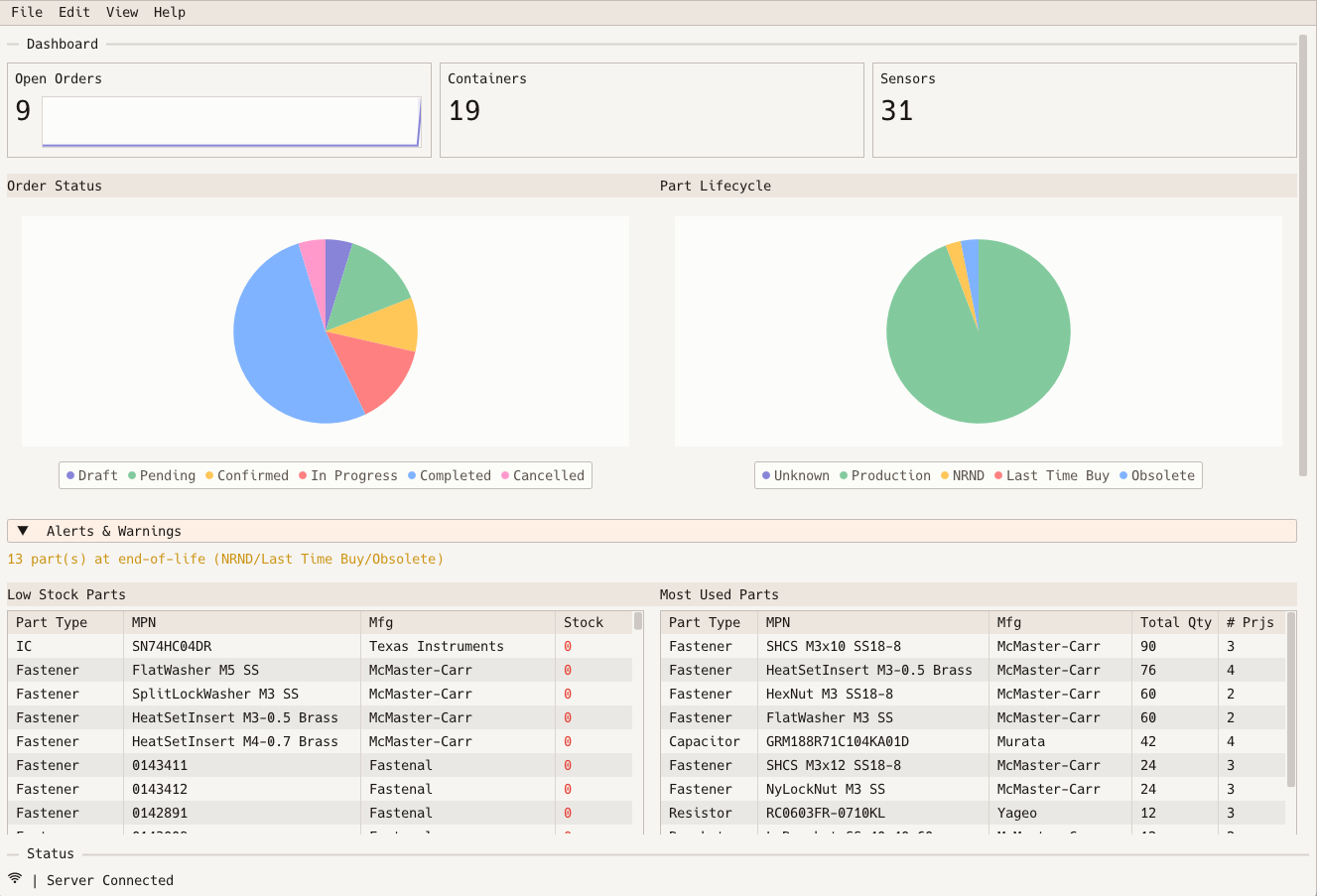
Task: Toggle the Completed legend entry
Action: pyautogui.click(x=450, y=475)
